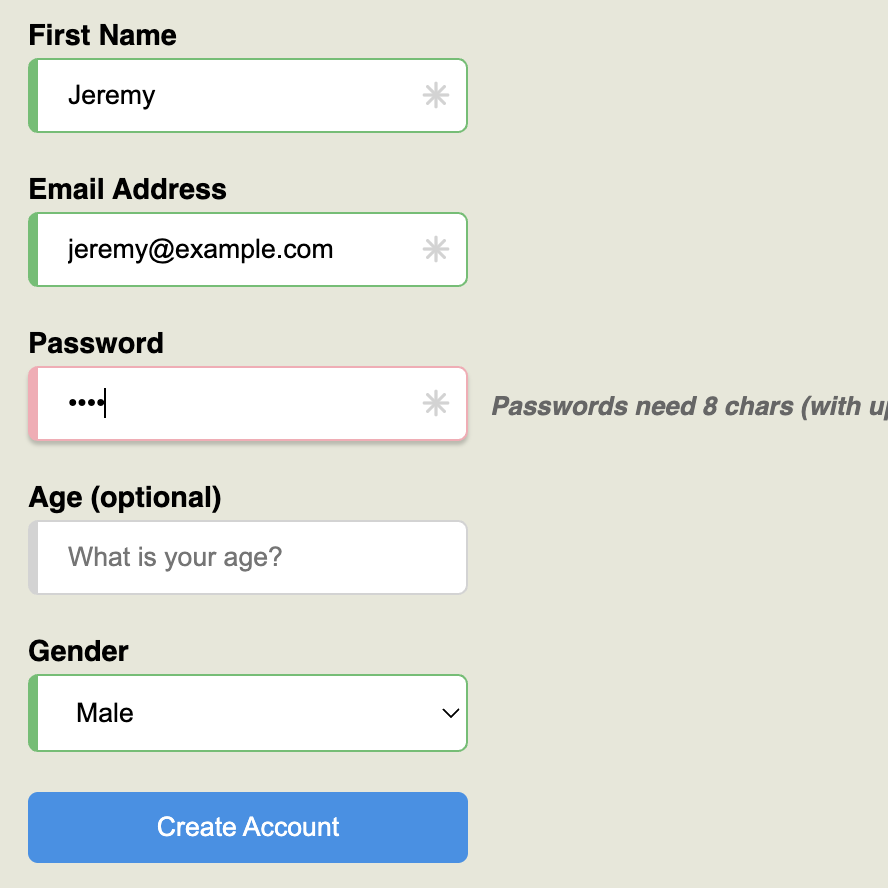
Task: Click the green validity bar on First Name
Action: coord(33,96)
